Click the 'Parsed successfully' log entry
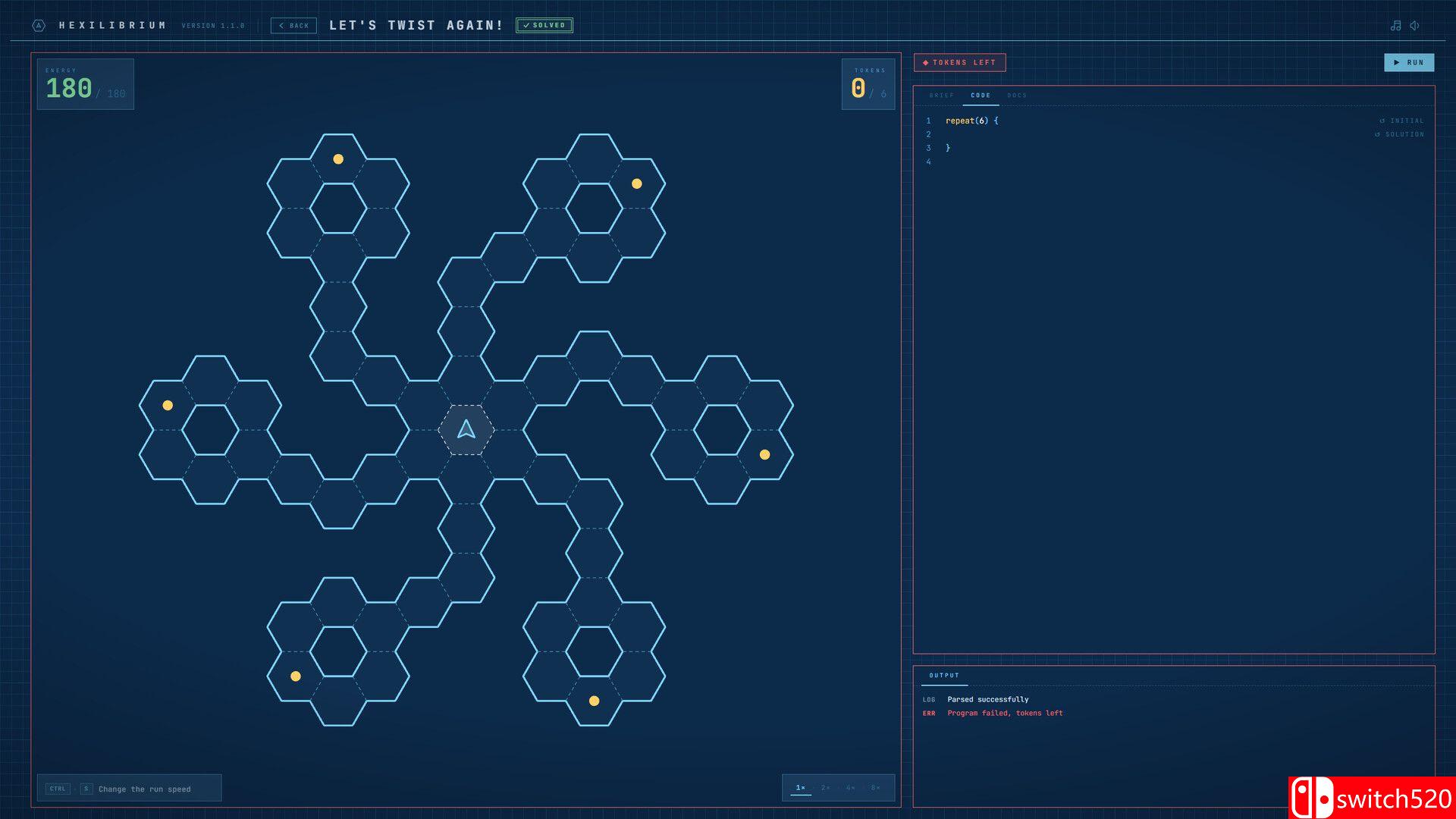The image size is (1456, 819). coord(988,700)
